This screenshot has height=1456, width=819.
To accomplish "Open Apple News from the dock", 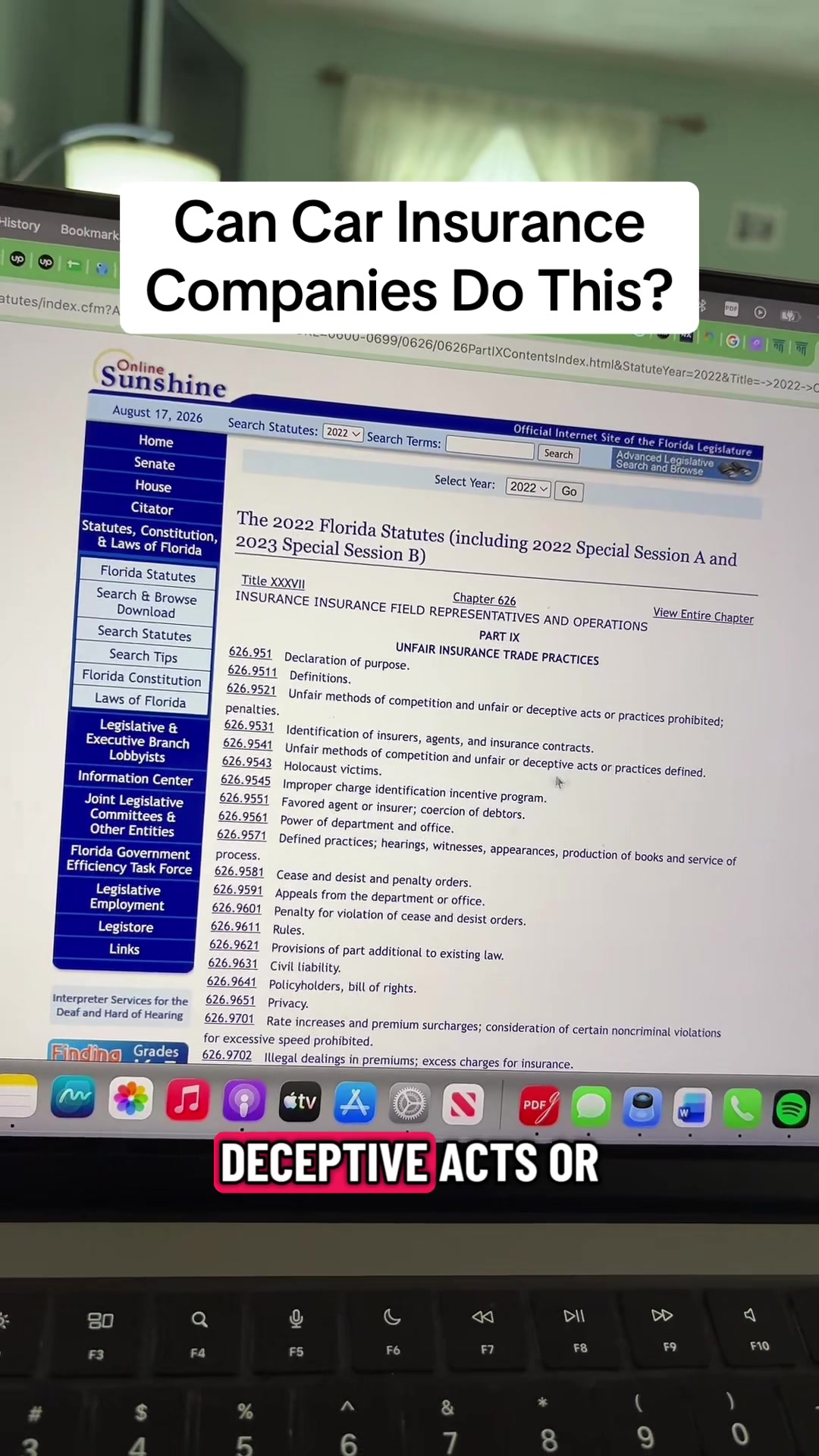I will (x=463, y=1105).
